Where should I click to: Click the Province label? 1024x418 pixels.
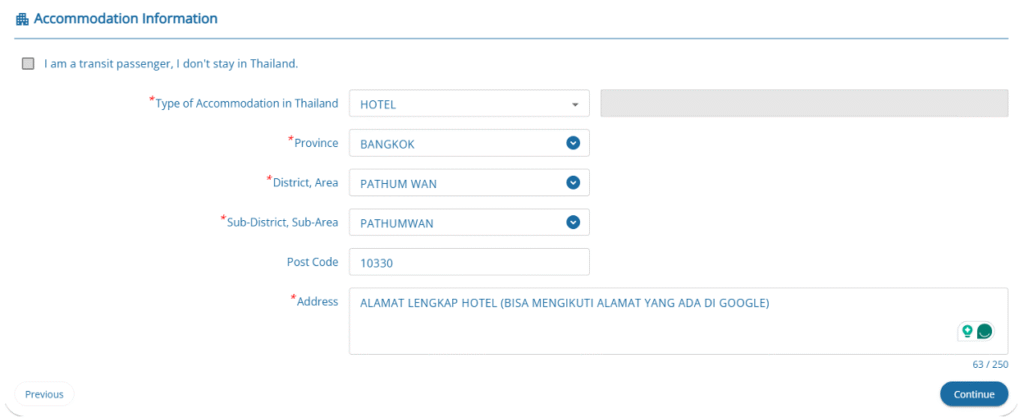coord(316,142)
